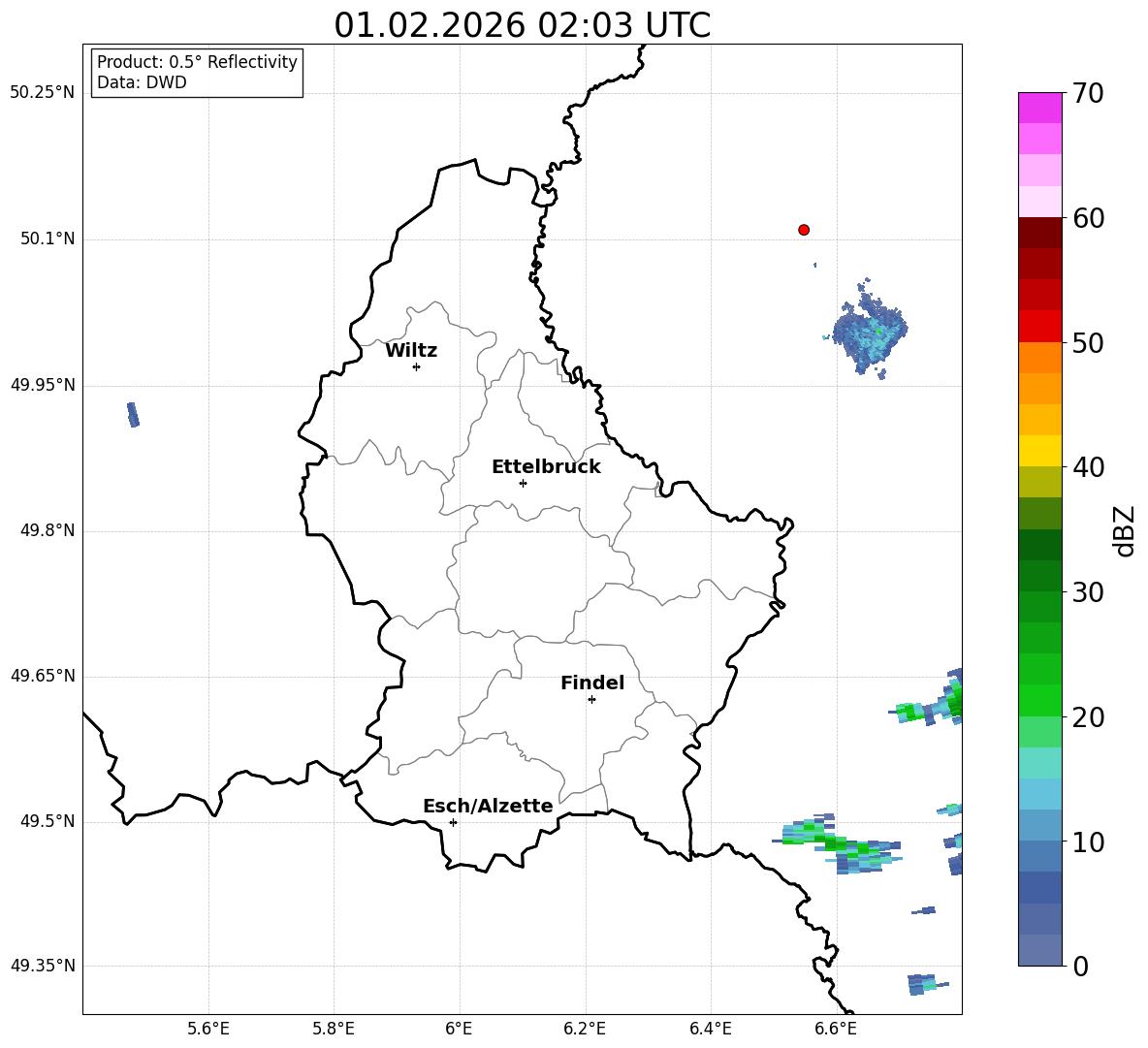Click the 49.65°N latitude label
Image resolution: width=1148 pixels, height=1048 pixels.
click(x=42, y=675)
